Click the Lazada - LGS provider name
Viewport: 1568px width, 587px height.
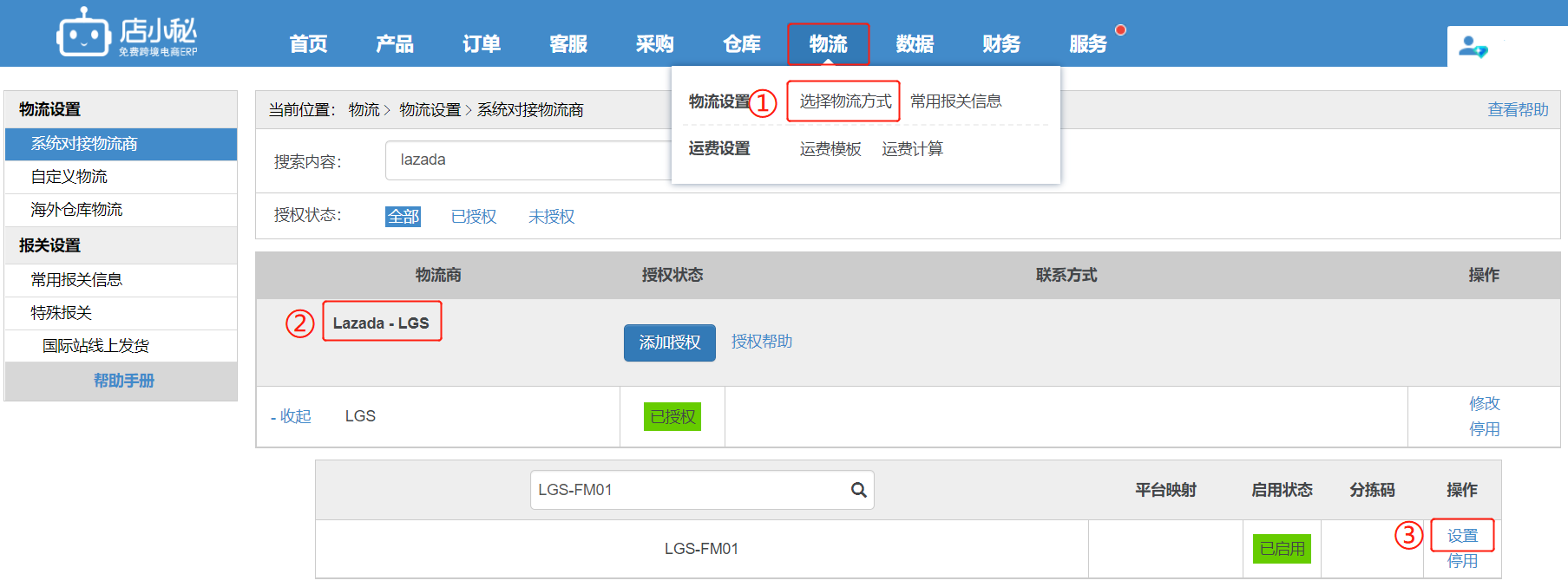click(x=381, y=323)
